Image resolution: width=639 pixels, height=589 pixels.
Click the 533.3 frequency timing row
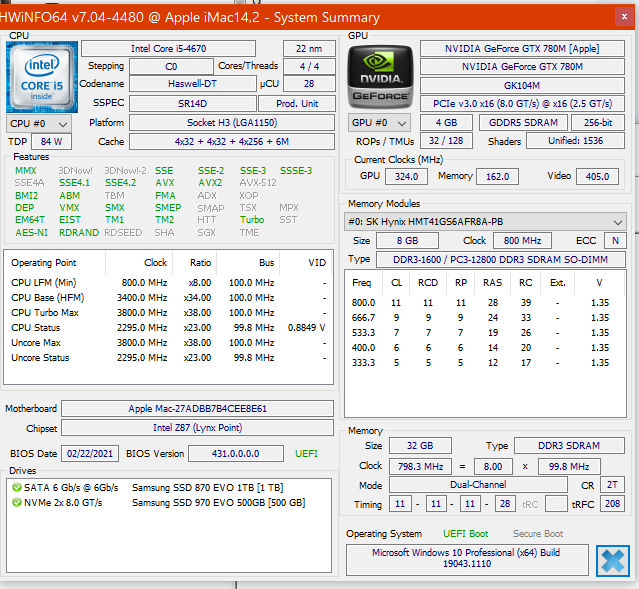(485, 333)
